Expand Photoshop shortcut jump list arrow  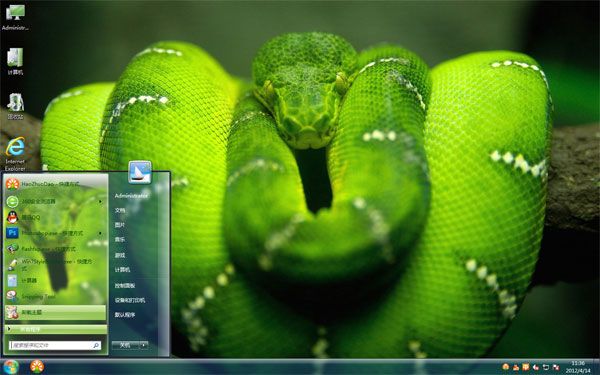(101, 233)
